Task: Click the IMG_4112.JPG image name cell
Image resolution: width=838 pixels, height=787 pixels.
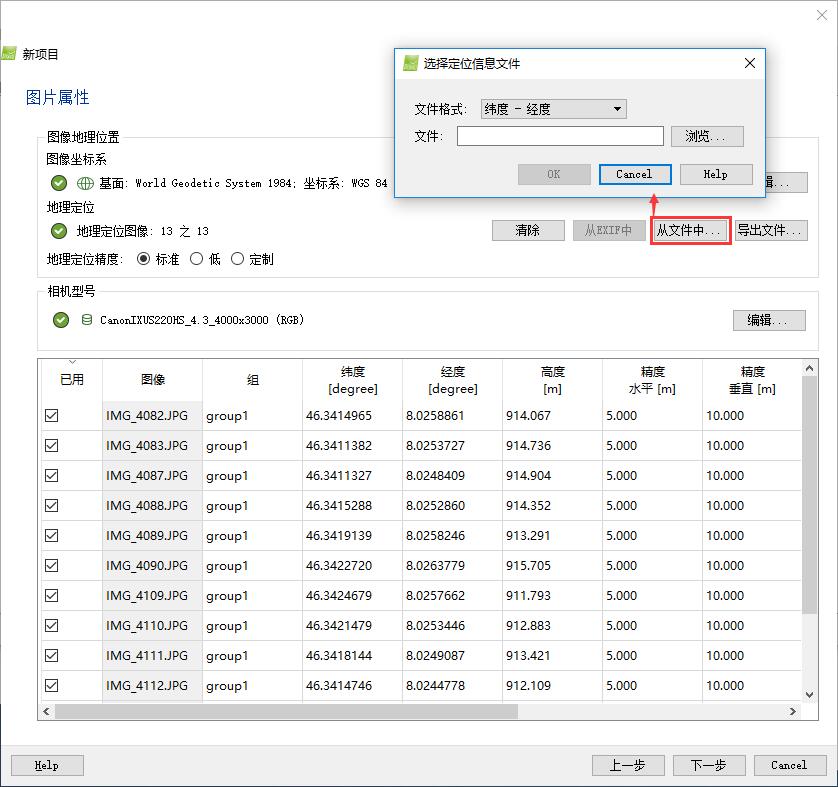Action: coord(152,685)
